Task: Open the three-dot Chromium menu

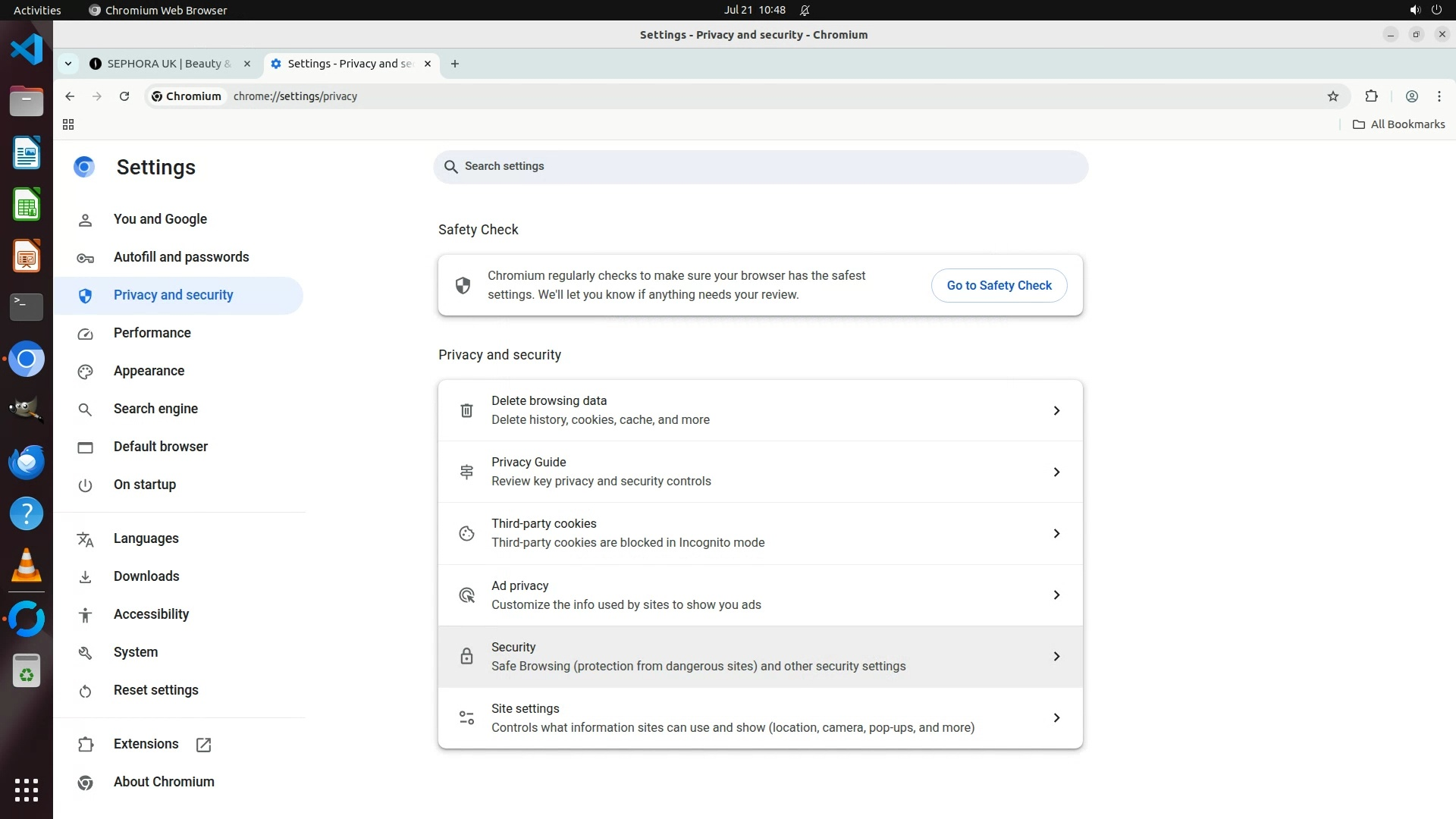Action: coord(1439,96)
